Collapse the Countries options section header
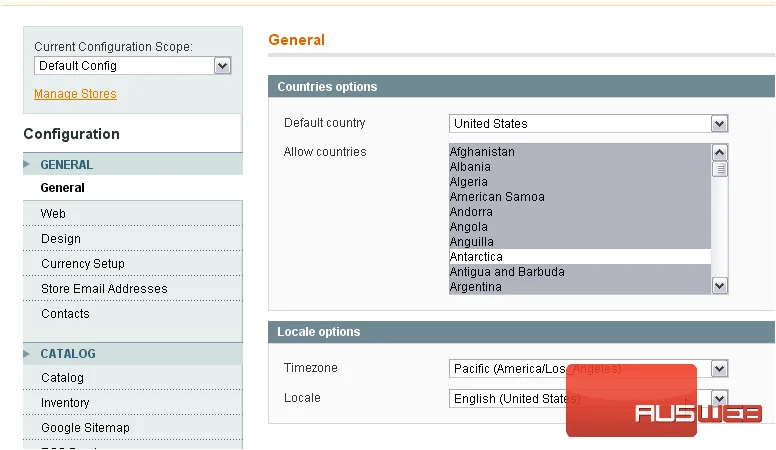This screenshot has width=776, height=450. (x=521, y=87)
